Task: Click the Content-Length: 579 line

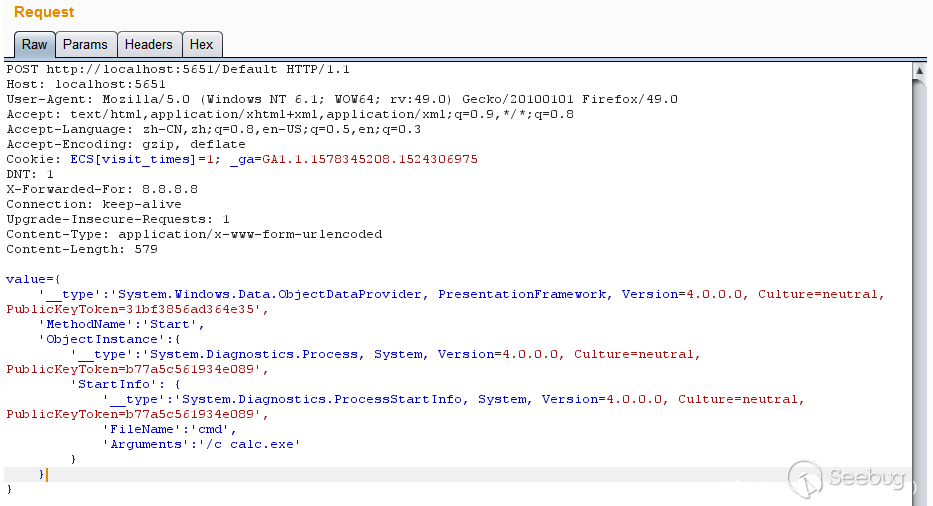Action: tap(82, 249)
